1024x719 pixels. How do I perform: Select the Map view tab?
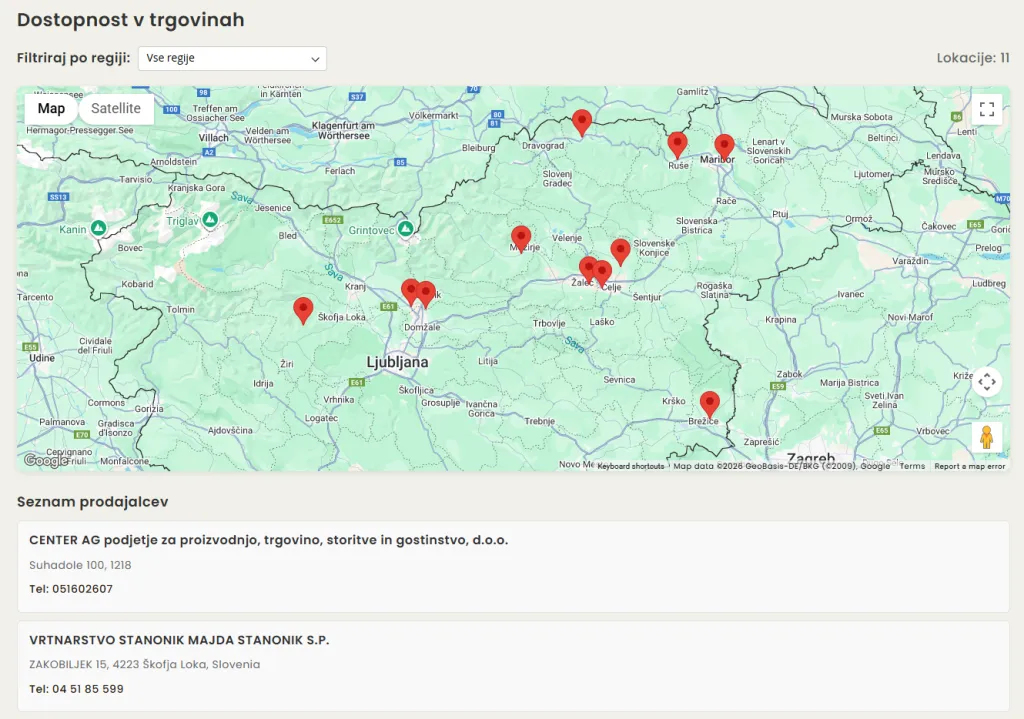point(51,109)
